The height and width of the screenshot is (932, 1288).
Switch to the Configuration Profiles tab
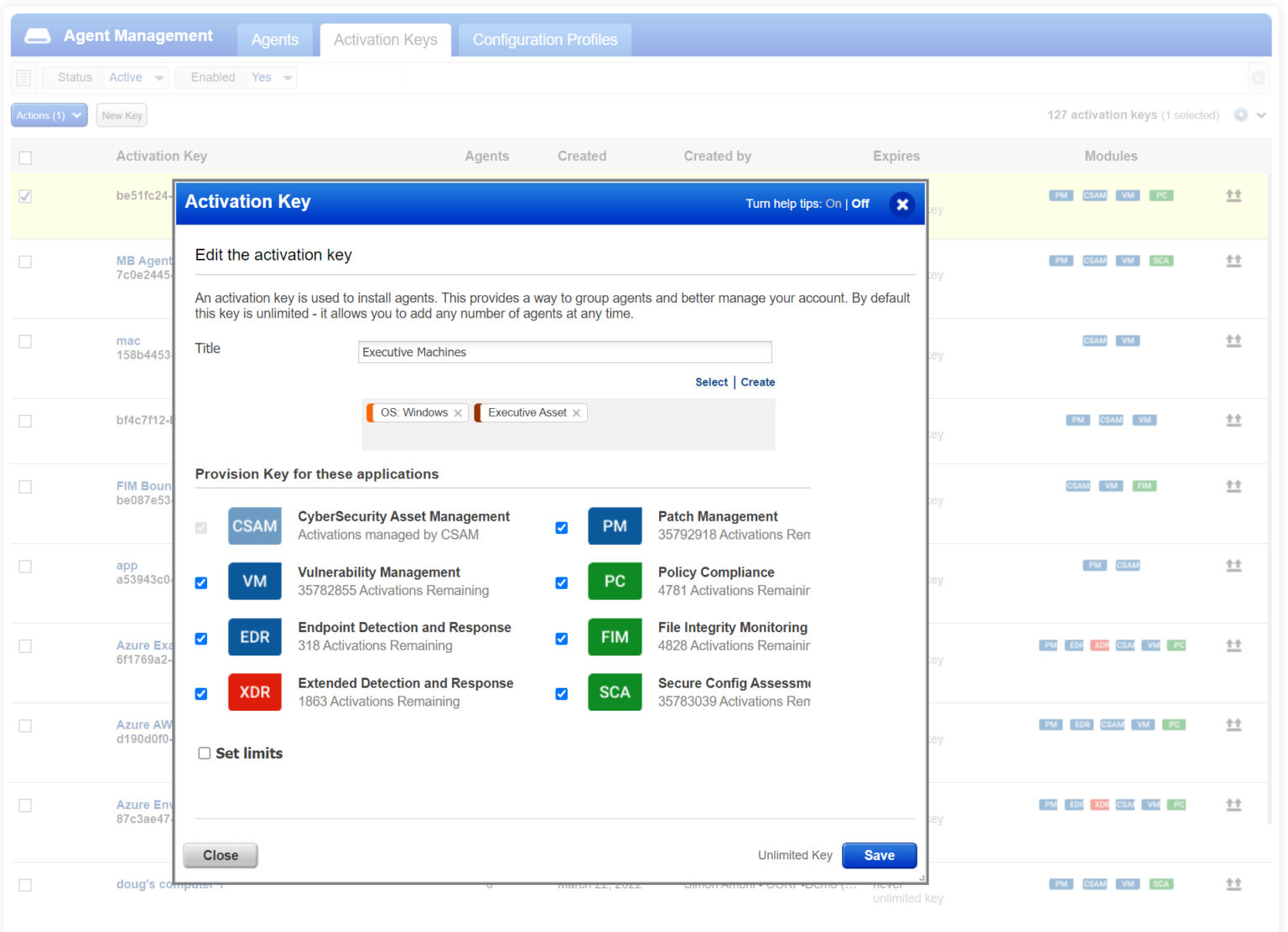tap(544, 39)
